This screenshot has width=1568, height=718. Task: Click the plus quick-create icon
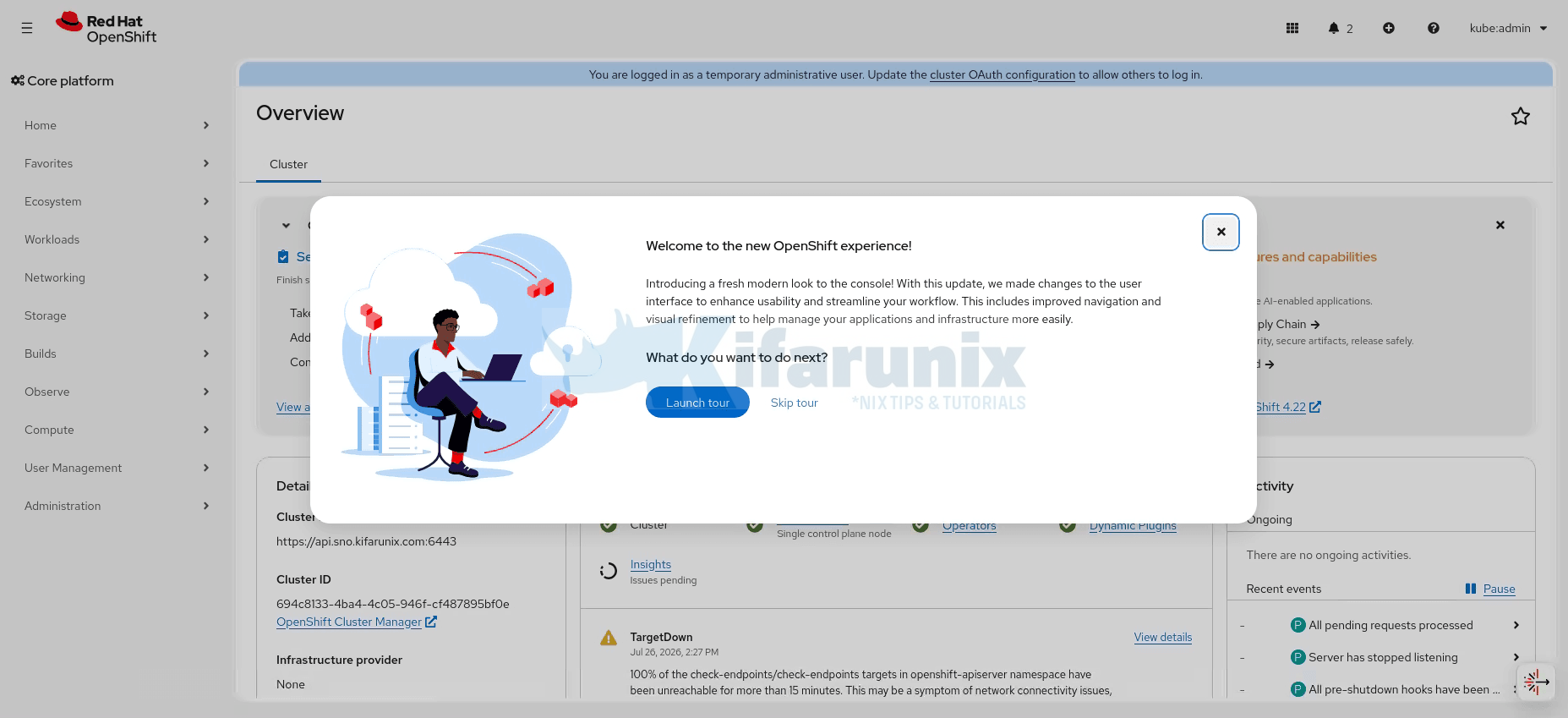click(1389, 28)
